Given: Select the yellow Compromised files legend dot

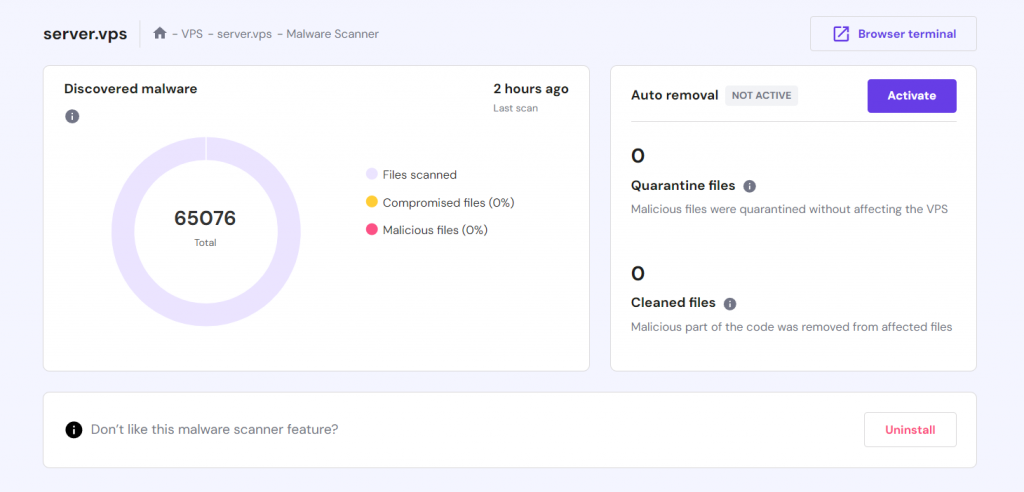Looking at the screenshot, I should click(372, 202).
